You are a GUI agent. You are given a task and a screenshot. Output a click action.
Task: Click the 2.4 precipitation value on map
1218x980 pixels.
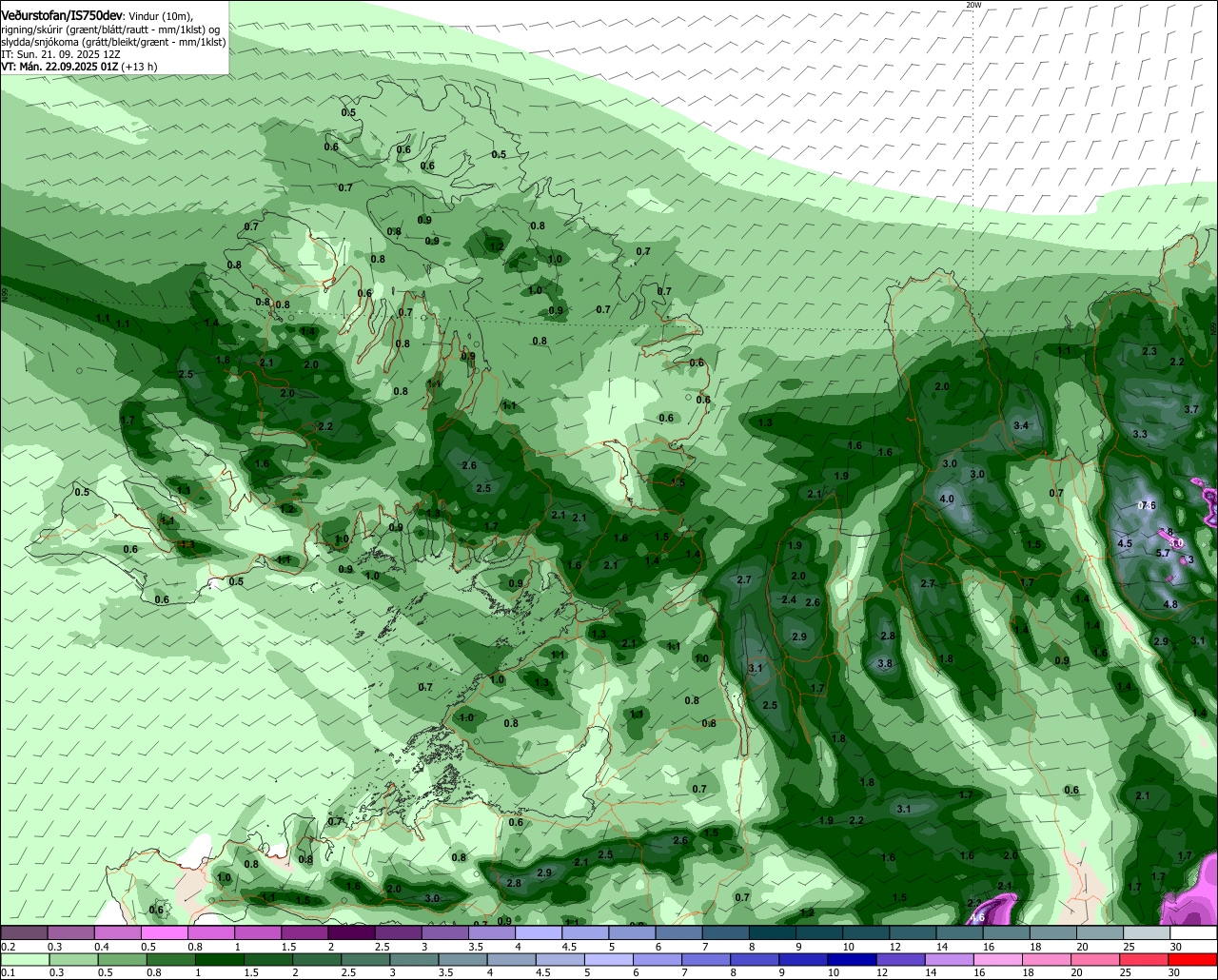pos(789,600)
